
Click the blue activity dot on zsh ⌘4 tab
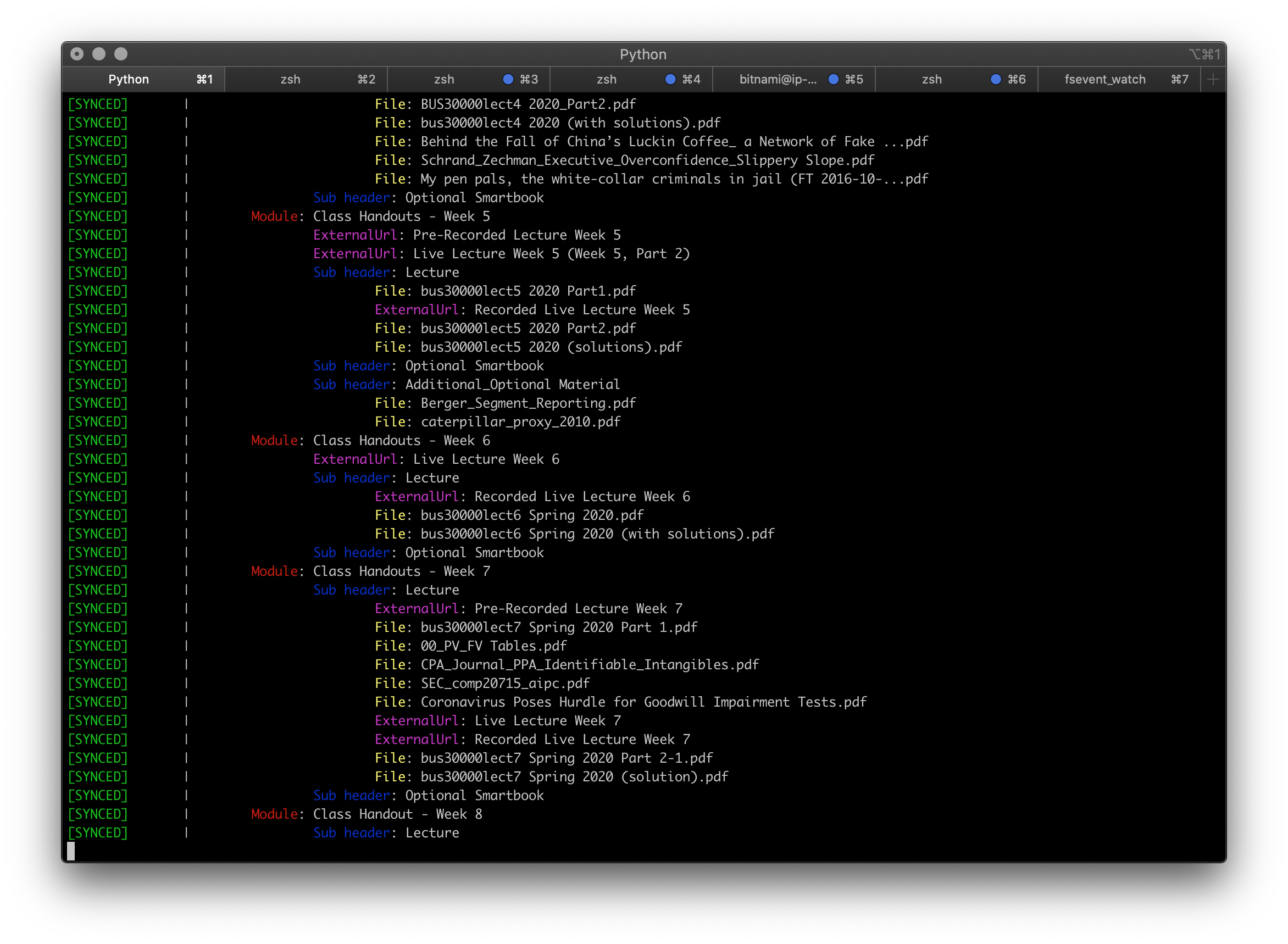[x=670, y=80]
